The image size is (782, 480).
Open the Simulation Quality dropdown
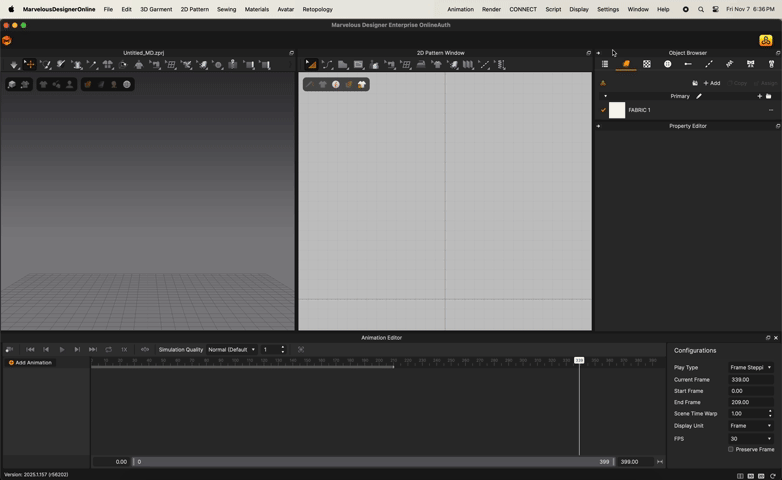tap(231, 350)
